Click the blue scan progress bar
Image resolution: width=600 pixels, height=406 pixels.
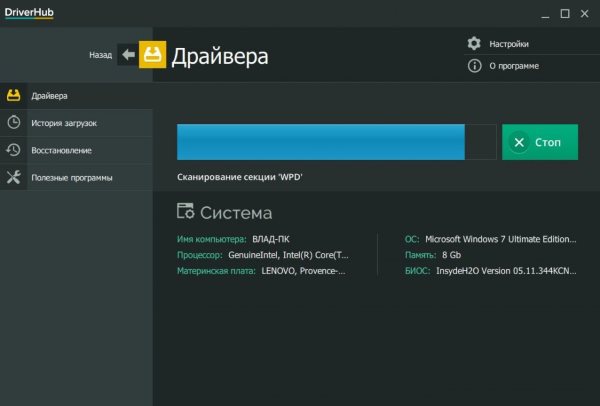click(320, 142)
